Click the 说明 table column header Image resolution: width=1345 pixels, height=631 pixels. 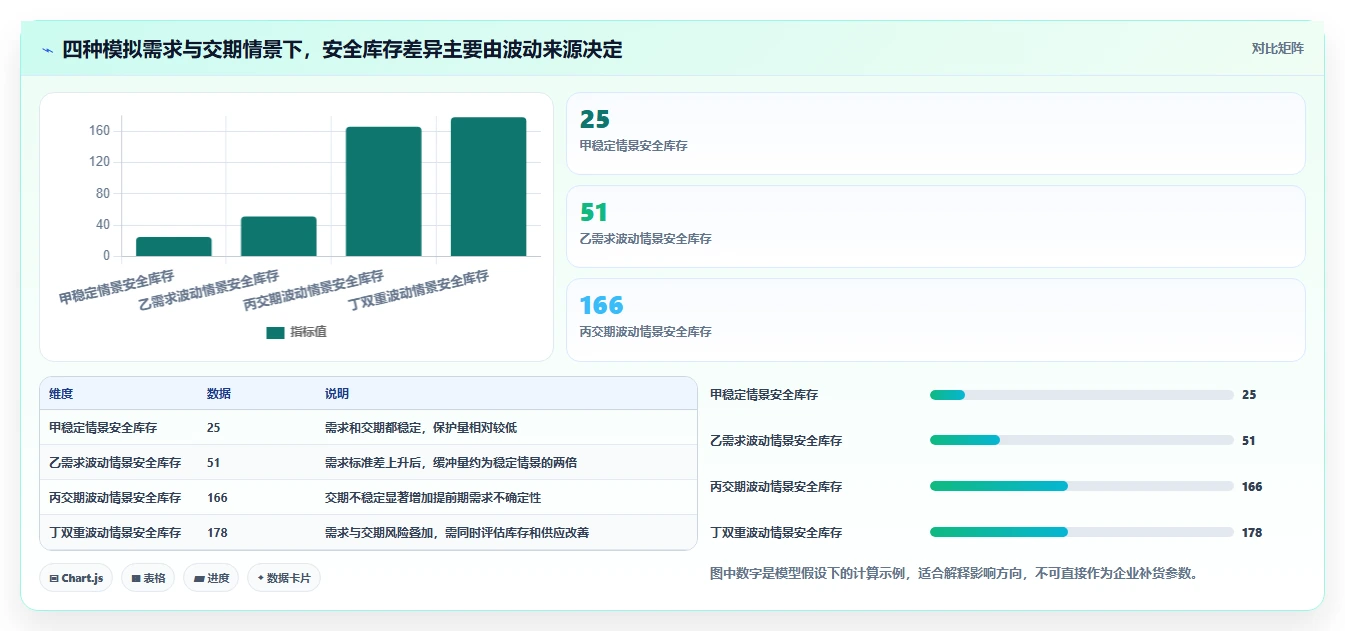pos(337,394)
